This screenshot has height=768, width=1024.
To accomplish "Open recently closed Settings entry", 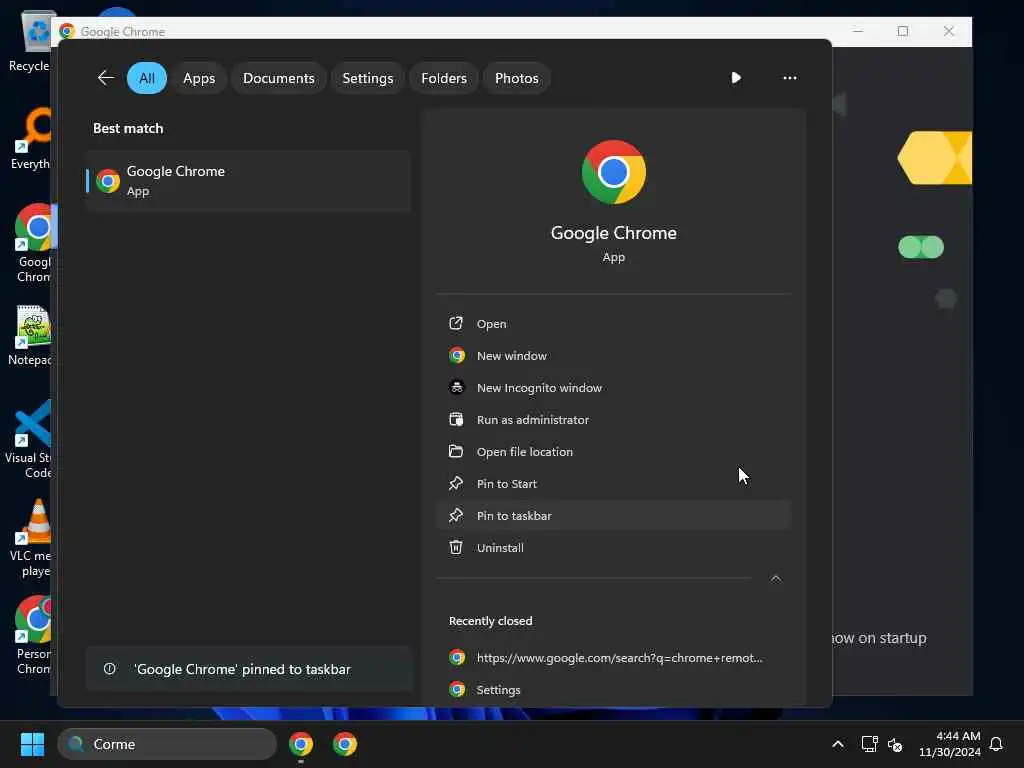I will point(613,690).
